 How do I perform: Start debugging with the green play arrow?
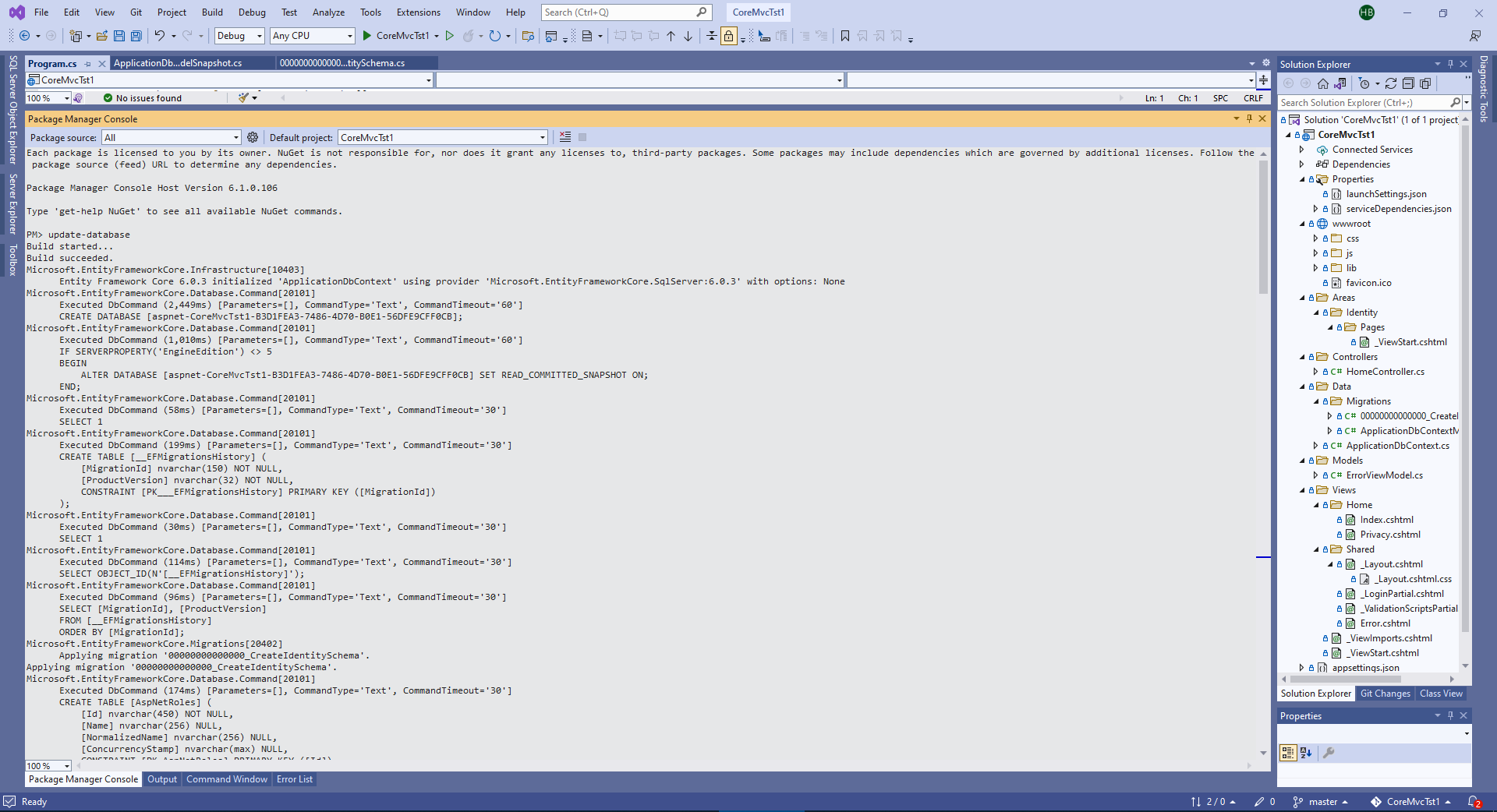(x=367, y=36)
